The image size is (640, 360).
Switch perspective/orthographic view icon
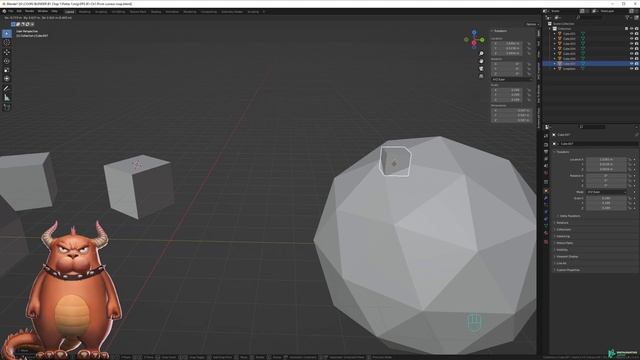(x=481, y=76)
